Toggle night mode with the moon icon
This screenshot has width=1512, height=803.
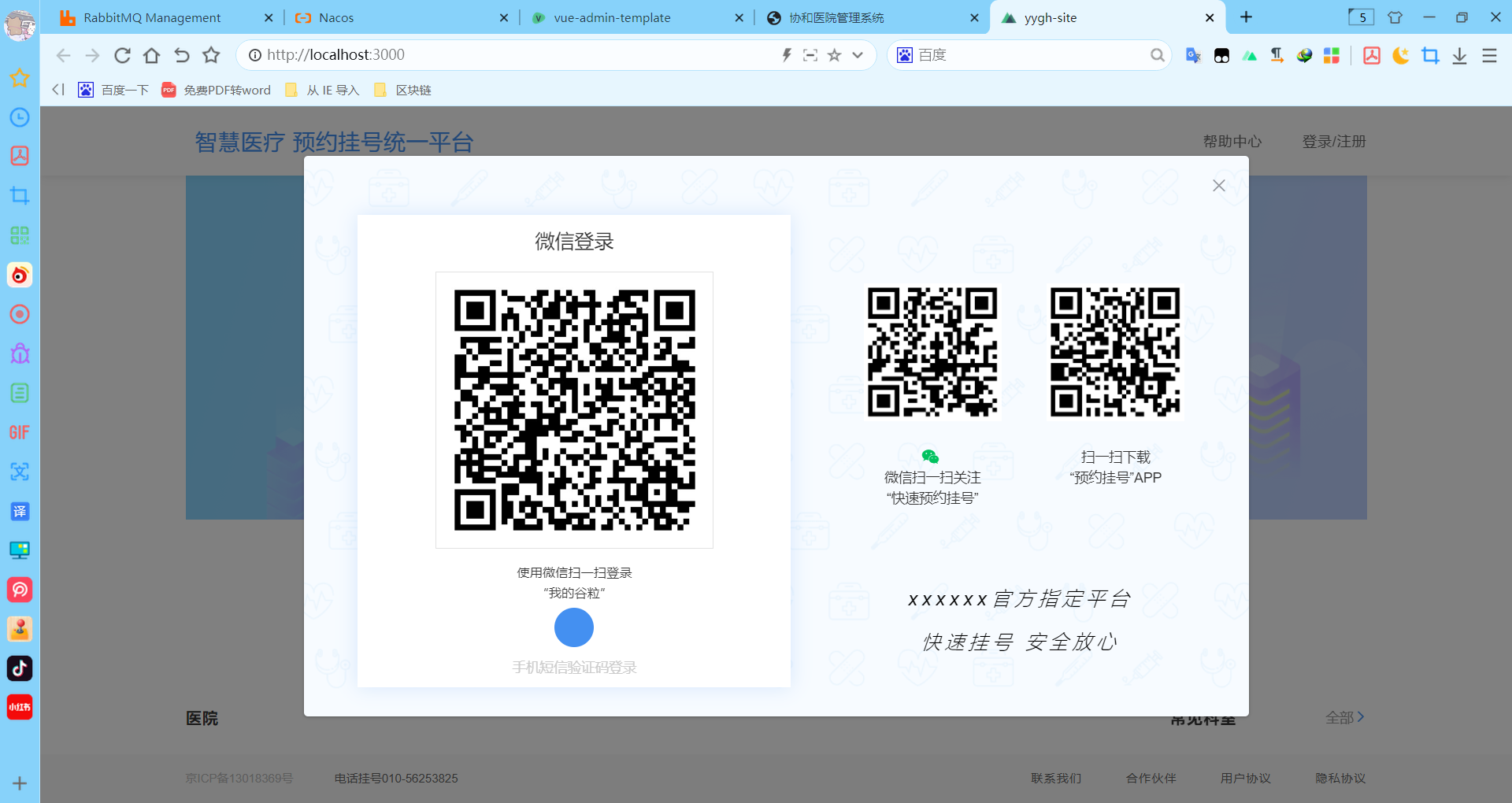[1400, 55]
